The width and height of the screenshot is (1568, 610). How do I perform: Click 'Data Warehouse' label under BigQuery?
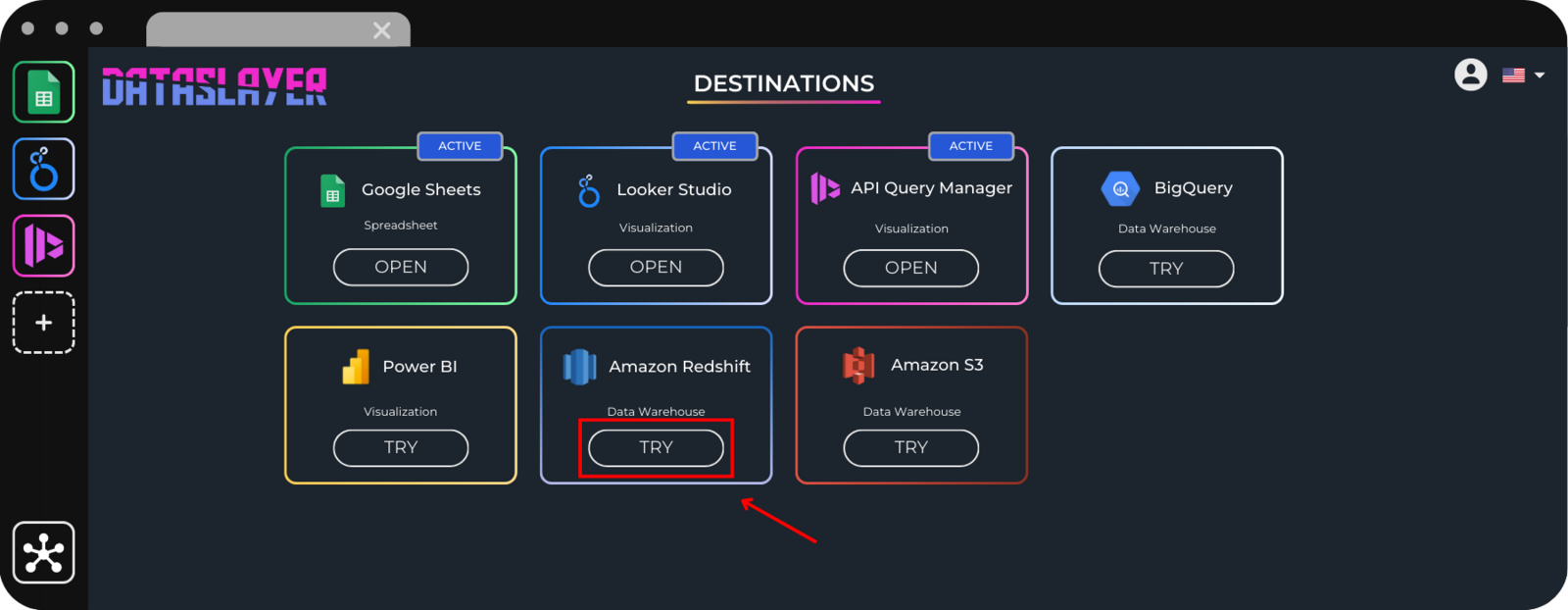pos(1167,229)
